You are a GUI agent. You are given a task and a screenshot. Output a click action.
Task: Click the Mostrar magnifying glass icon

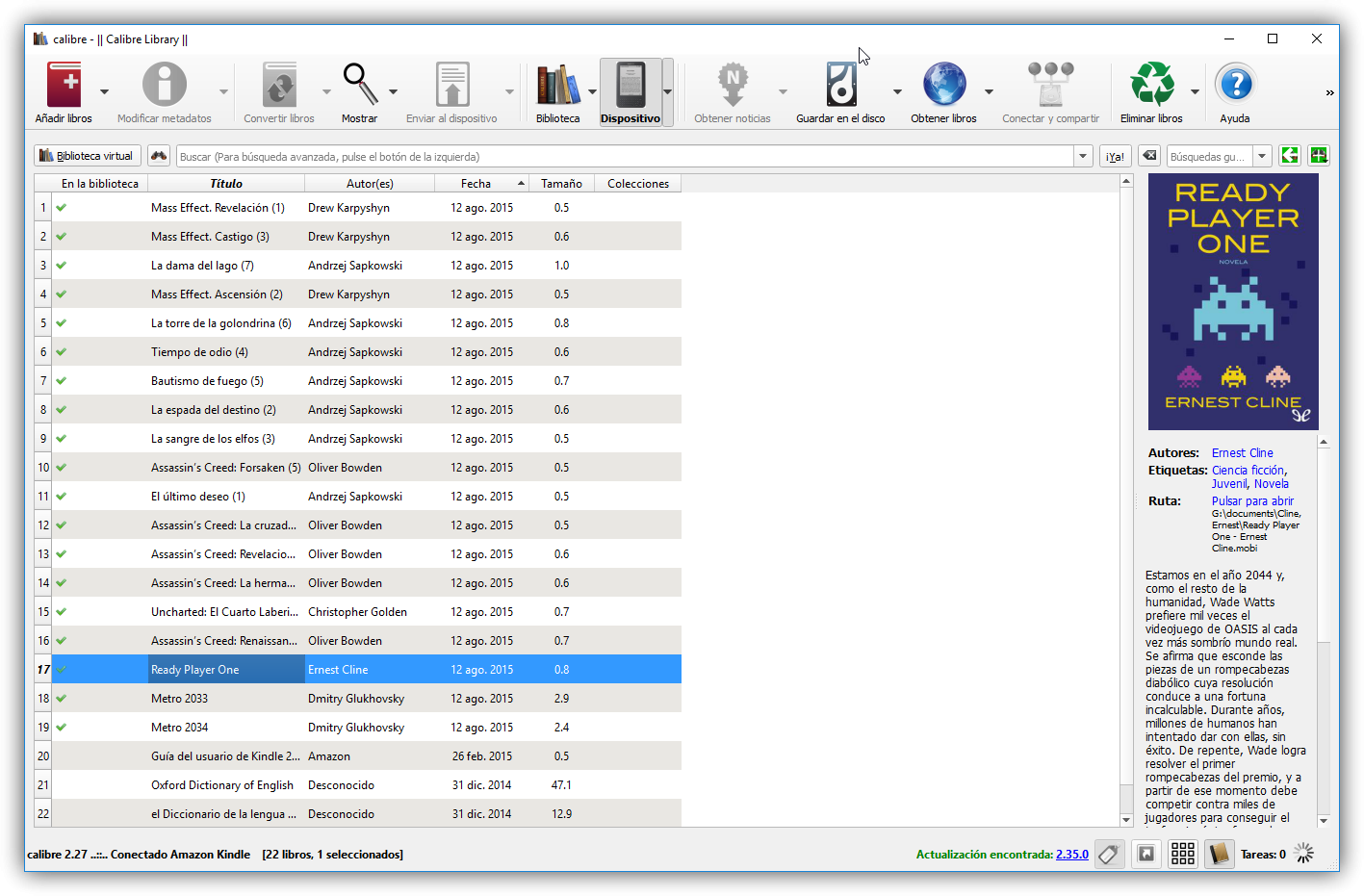(x=360, y=85)
